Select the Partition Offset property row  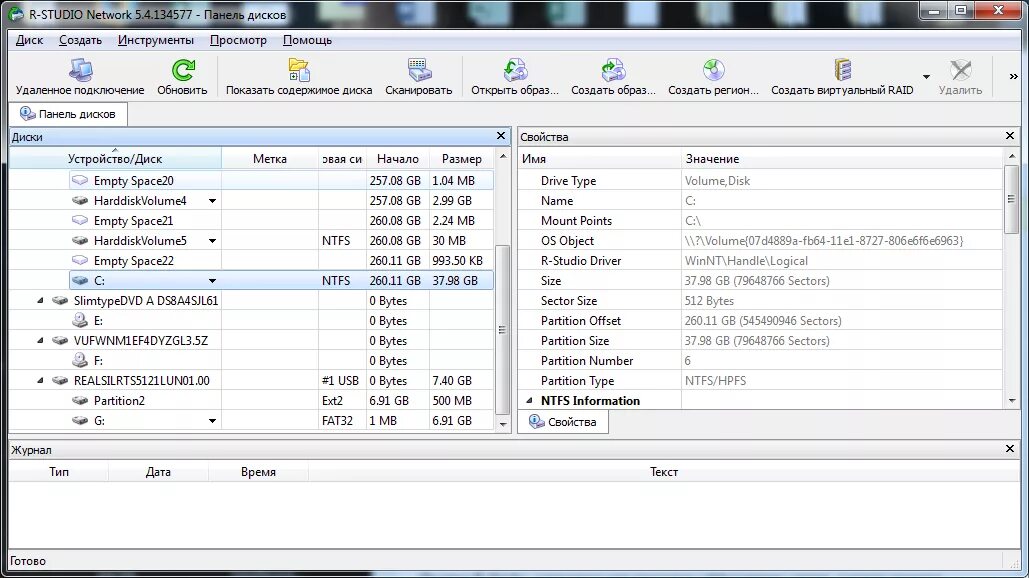[x=761, y=321]
